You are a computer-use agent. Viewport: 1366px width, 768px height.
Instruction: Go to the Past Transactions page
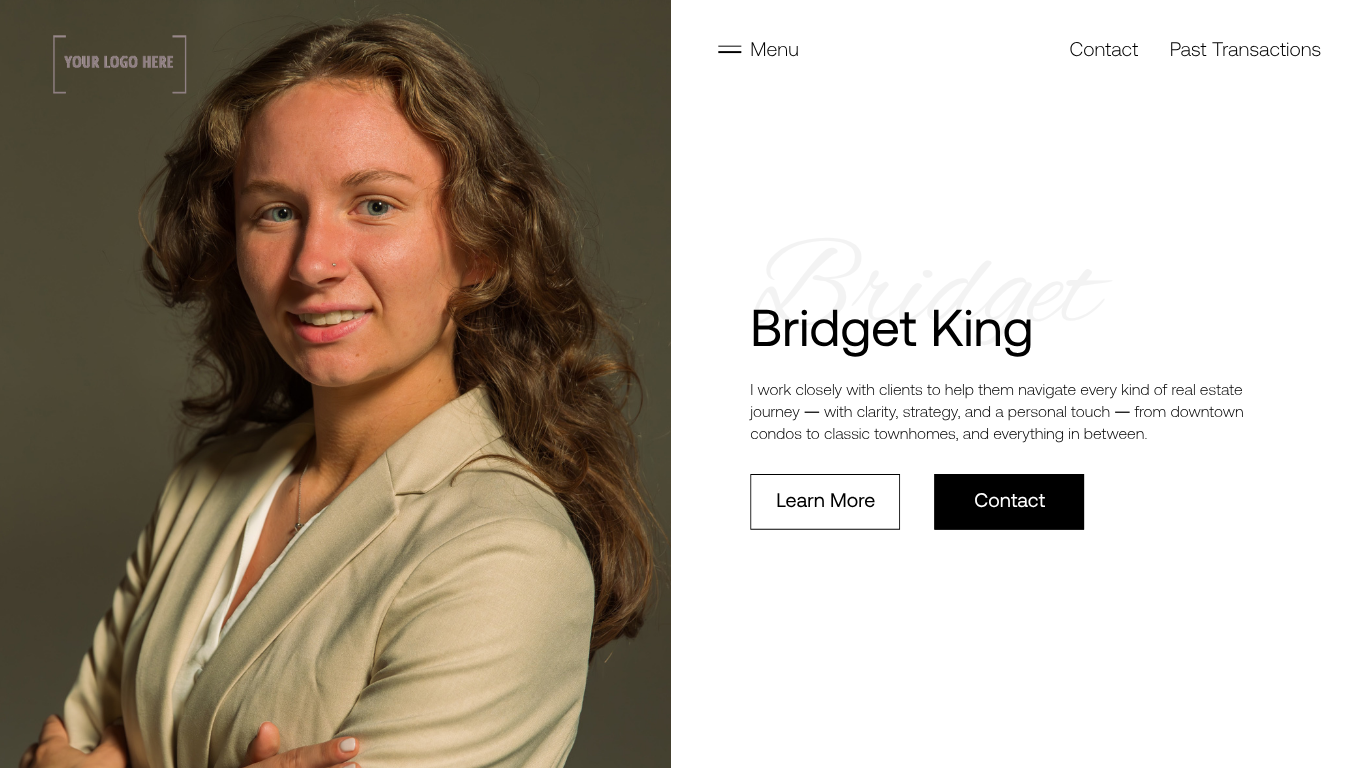click(1245, 50)
